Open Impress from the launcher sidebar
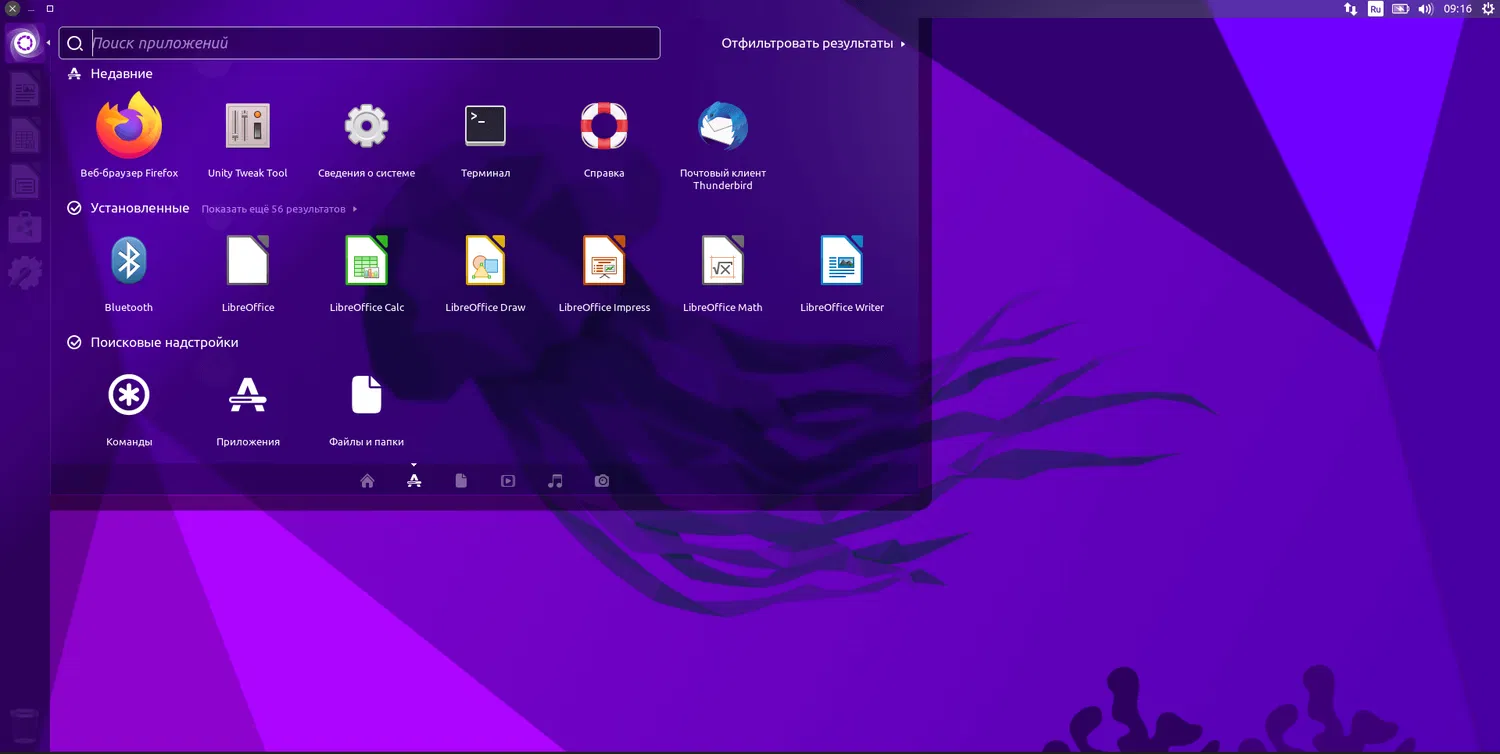 [x=25, y=183]
